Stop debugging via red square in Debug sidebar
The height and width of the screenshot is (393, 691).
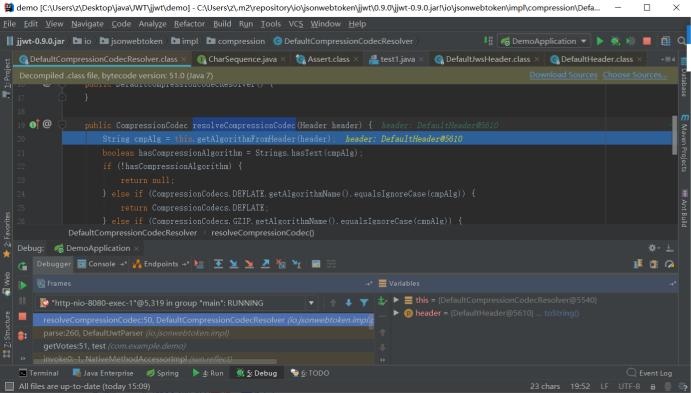coord(22,316)
